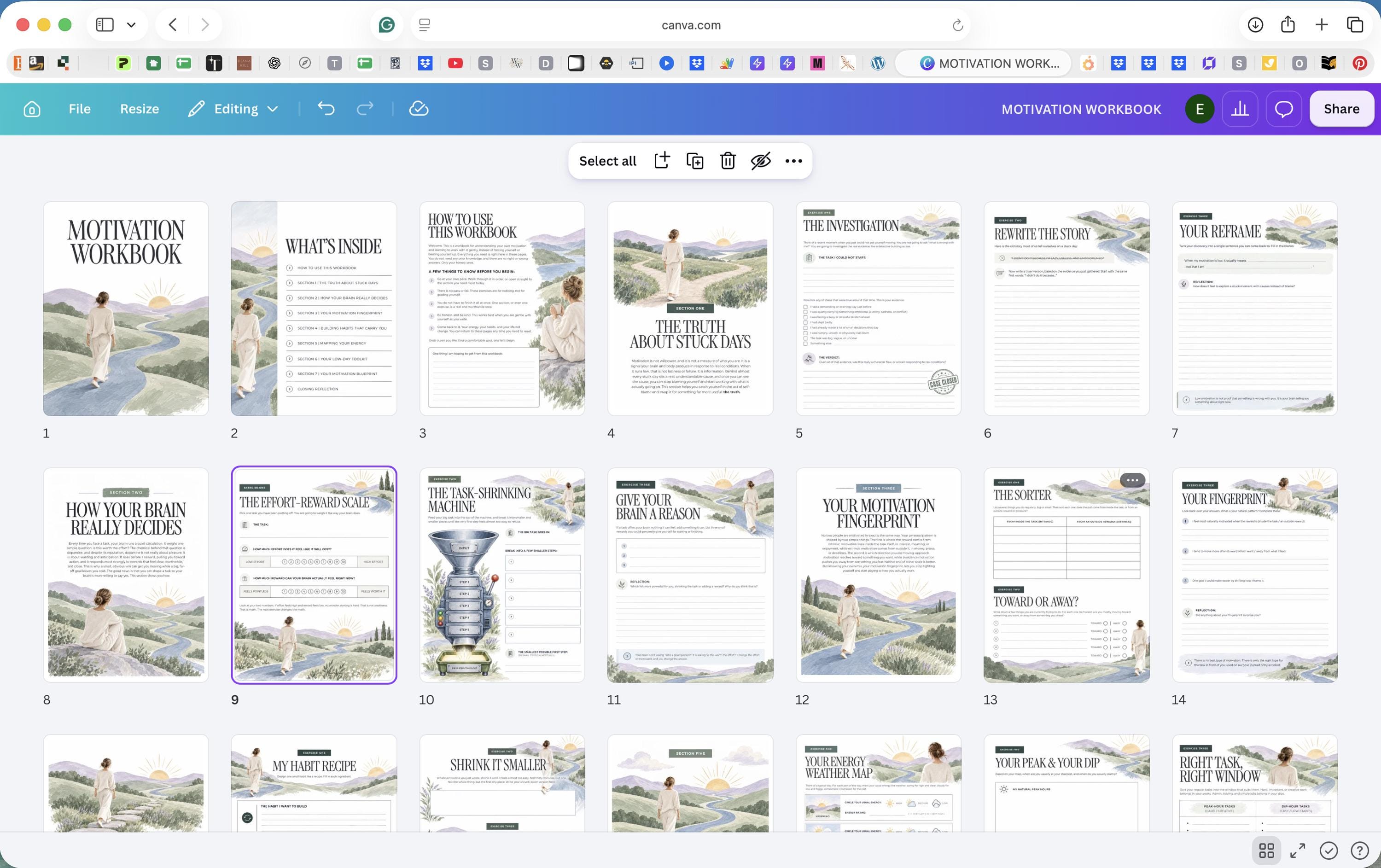Duplicate the selected page
1381x868 pixels.
click(694, 161)
